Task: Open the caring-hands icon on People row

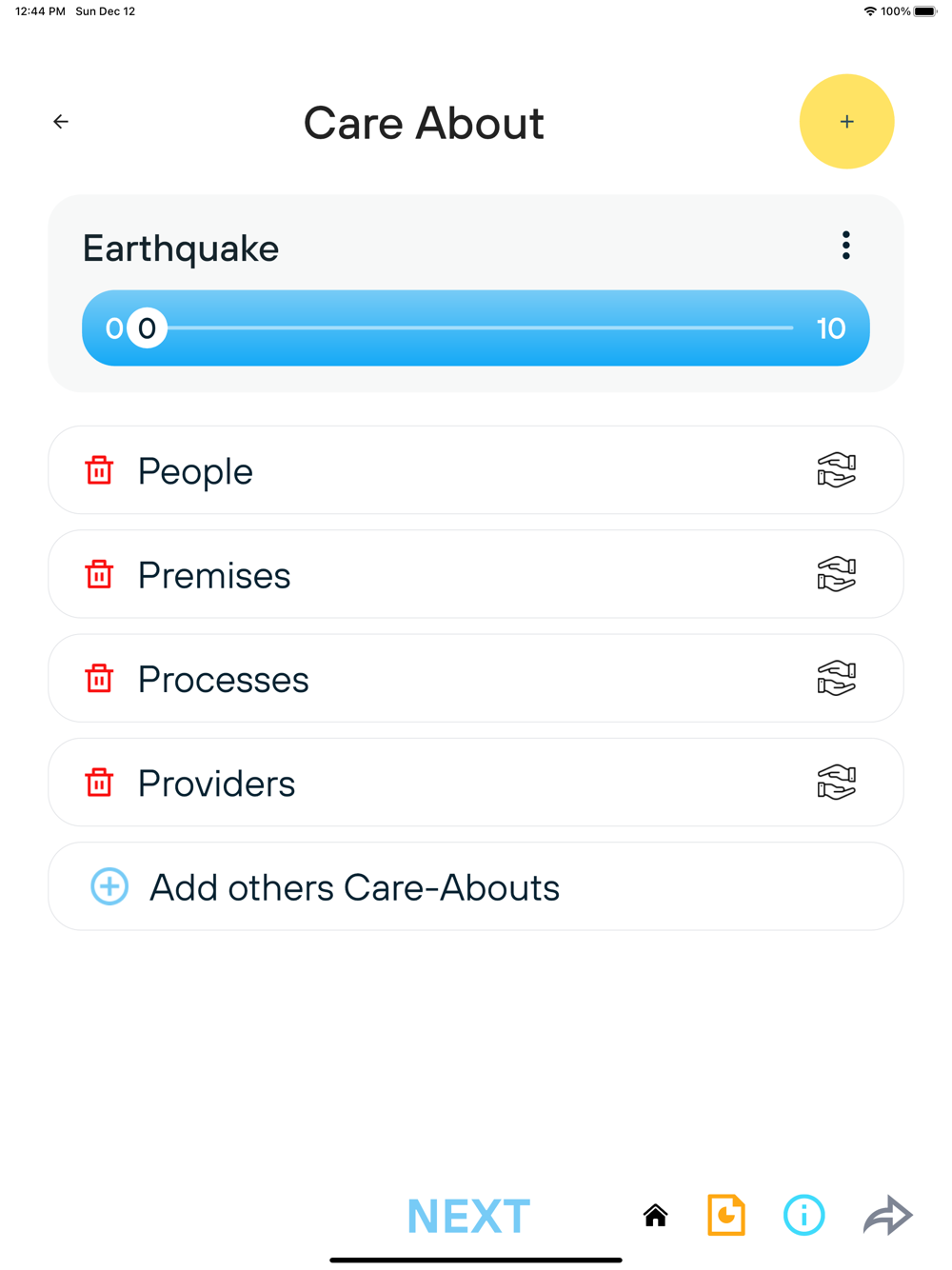Action: pos(836,470)
